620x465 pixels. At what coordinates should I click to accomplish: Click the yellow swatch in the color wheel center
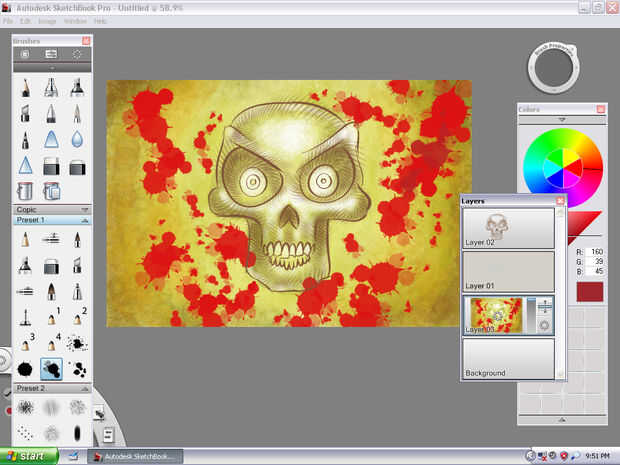(x=572, y=157)
